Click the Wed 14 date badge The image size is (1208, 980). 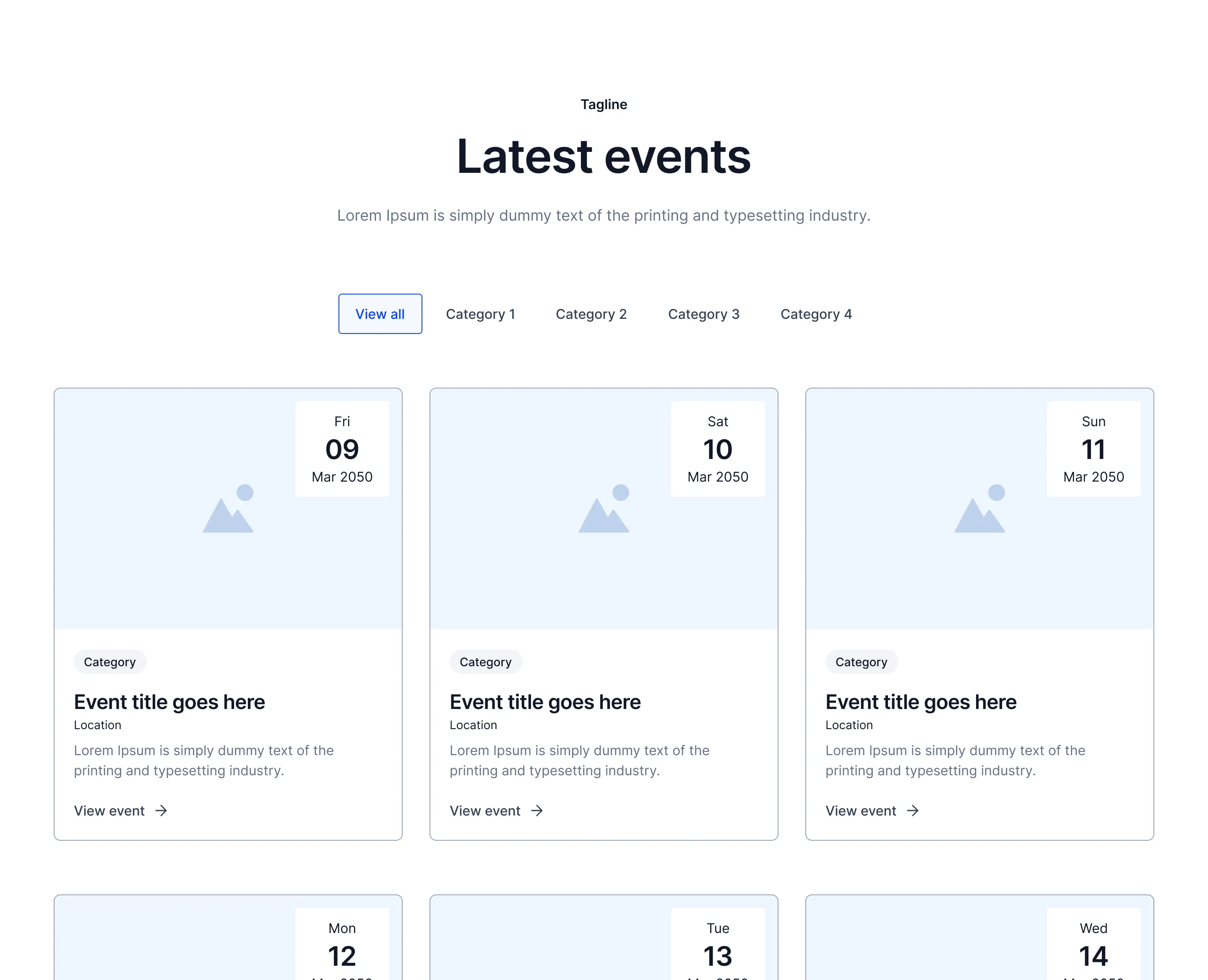coord(1094,944)
